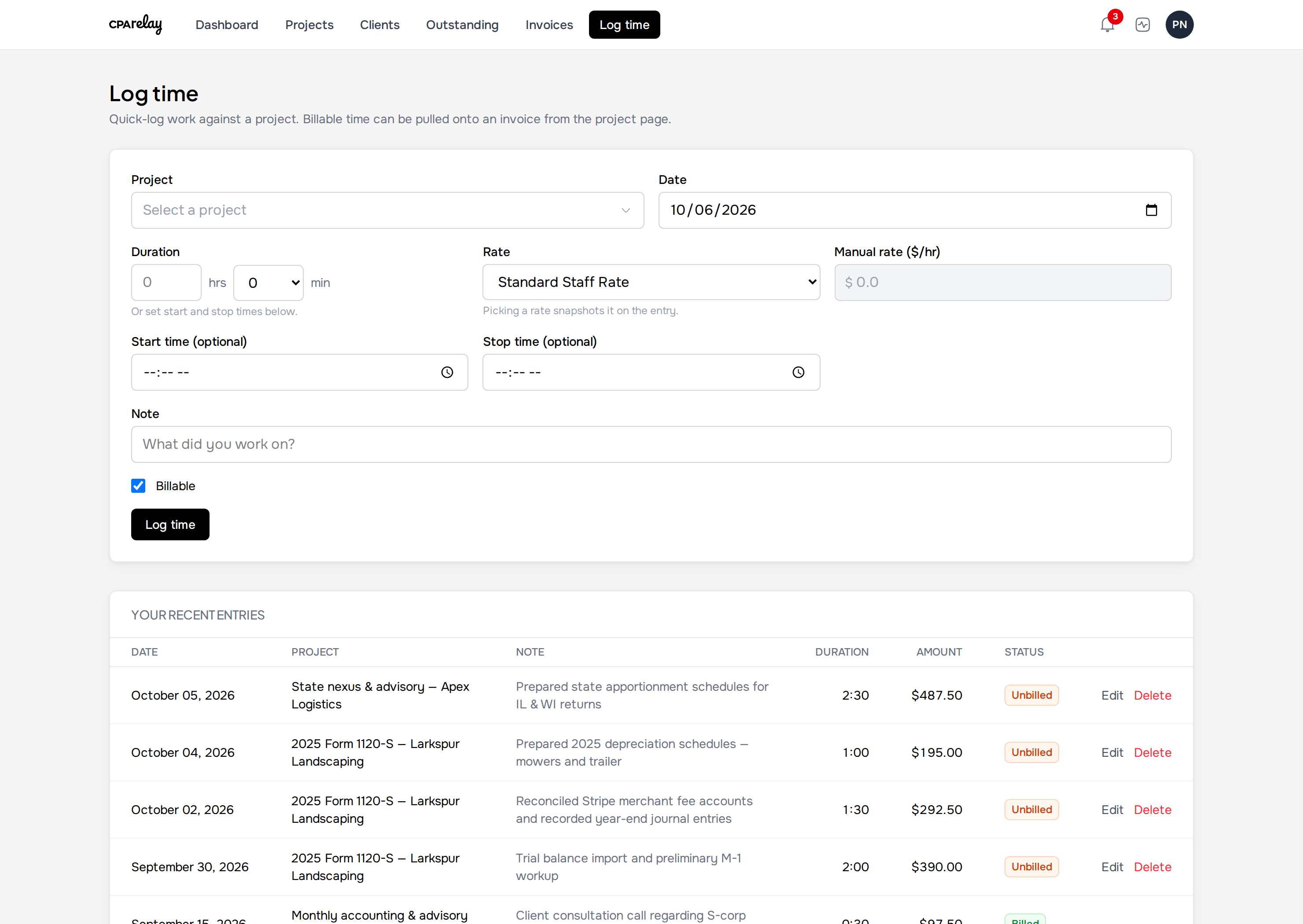Delete the October 02, 2026 entry
Viewport: 1303px width, 924px height.
[x=1152, y=810]
